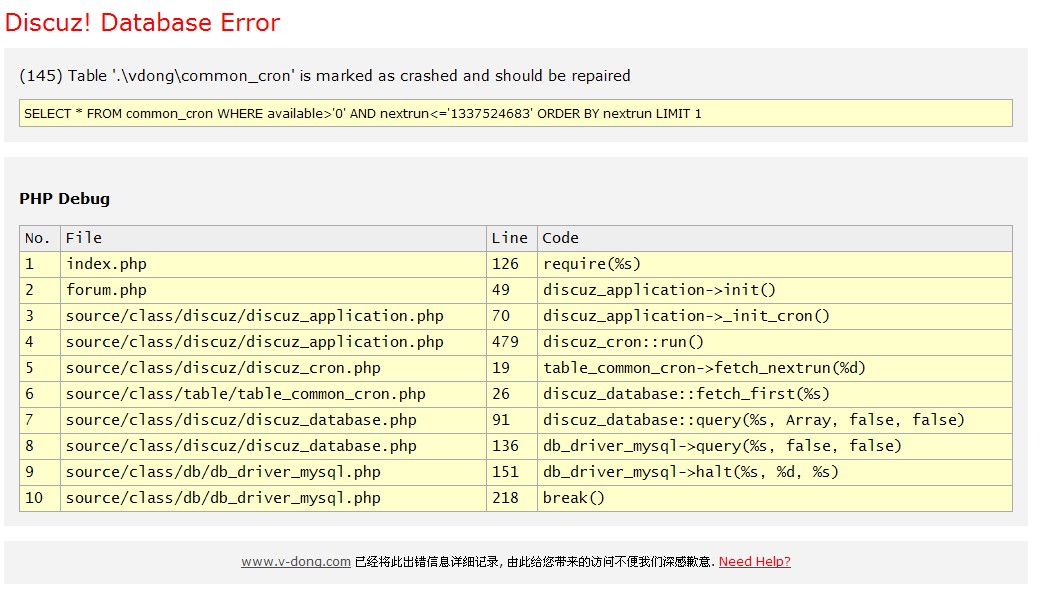The width and height of the screenshot is (1040, 590).
Task: Select the index.php file cell
Action: click(x=273, y=265)
